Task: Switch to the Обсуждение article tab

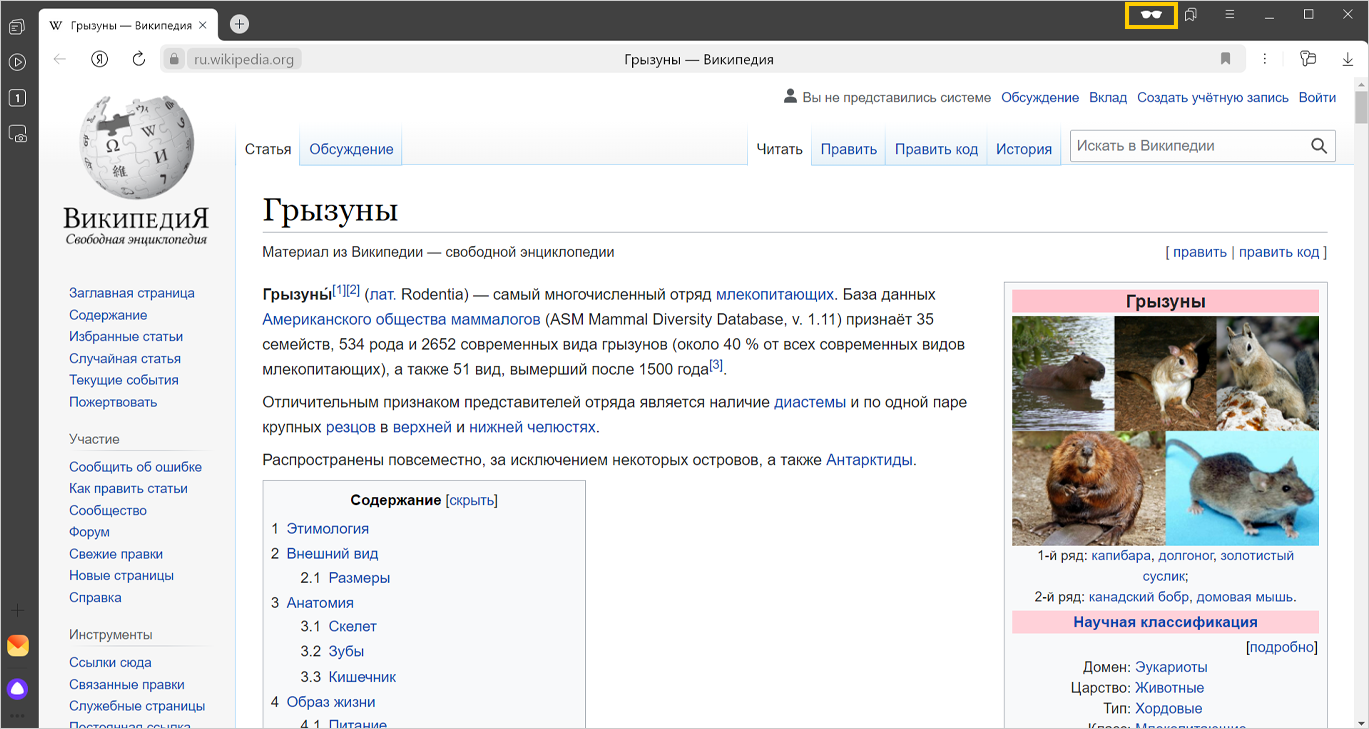Action: coord(351,149)
